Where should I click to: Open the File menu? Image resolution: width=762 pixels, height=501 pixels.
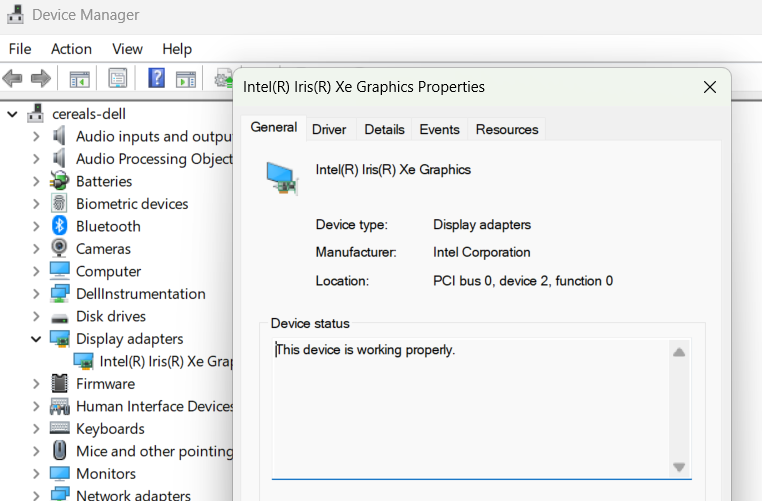click(x=20, y=49)
